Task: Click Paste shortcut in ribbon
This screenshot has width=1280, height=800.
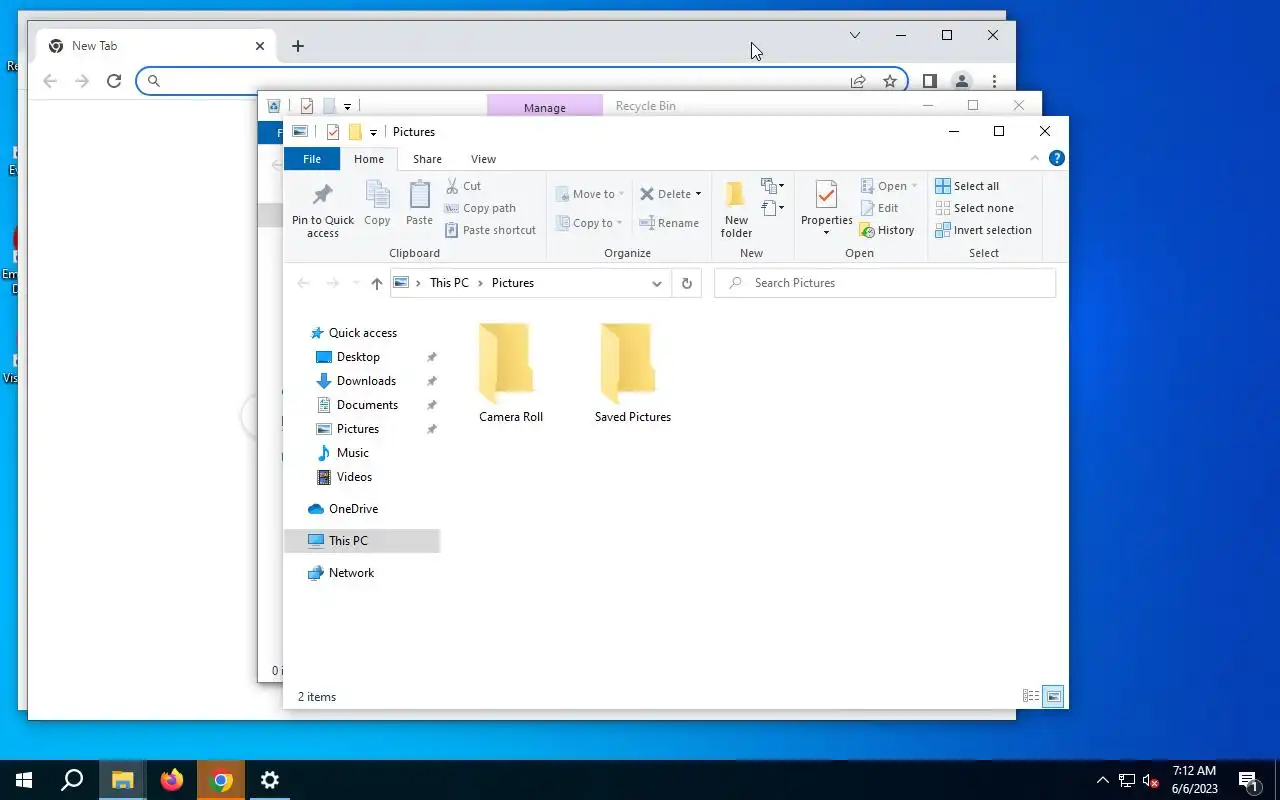Action: click(490, 230)
